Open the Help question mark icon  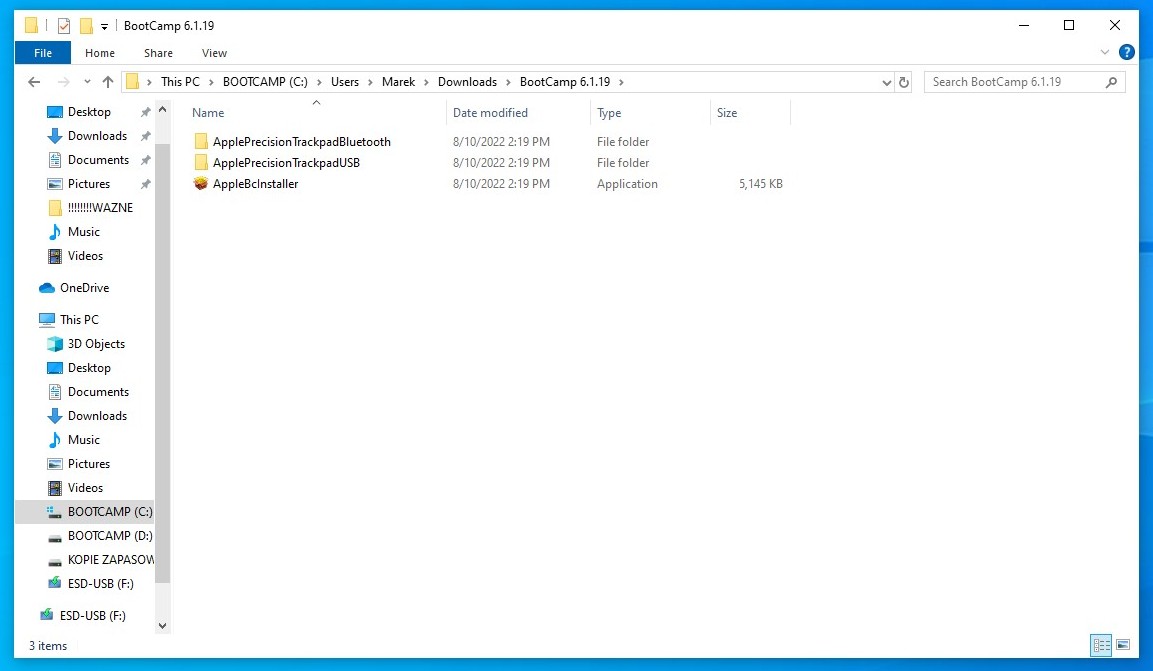pos(1126,52)
